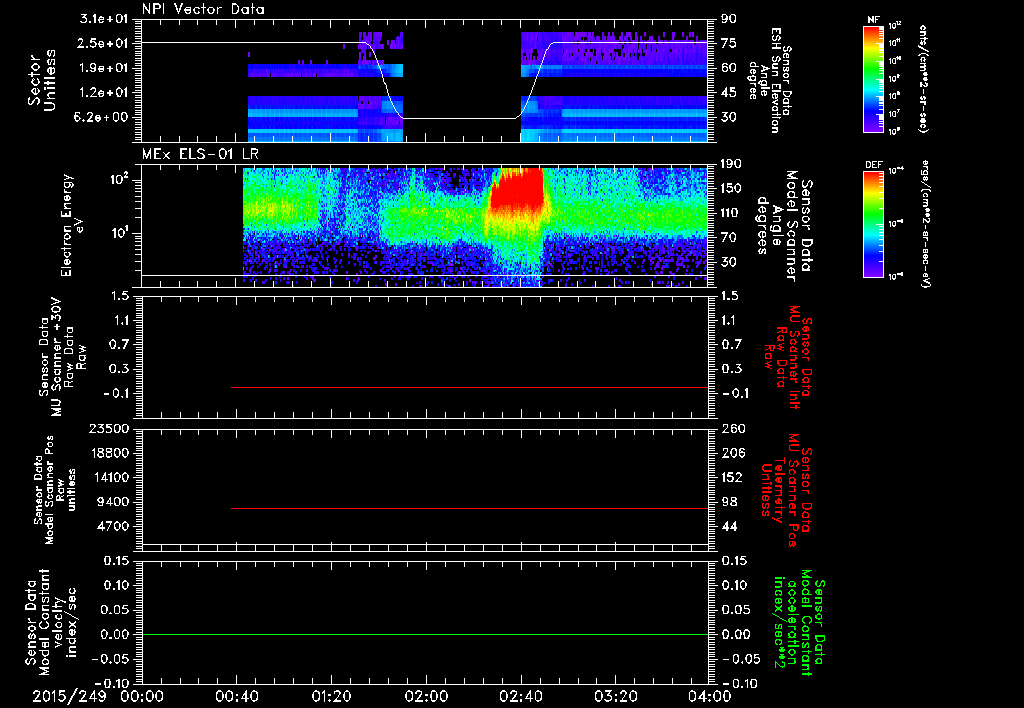Click the '152' telemetry axis tick
The height and width of the screenshot is (708, 1024).
[x=732, y=477]
